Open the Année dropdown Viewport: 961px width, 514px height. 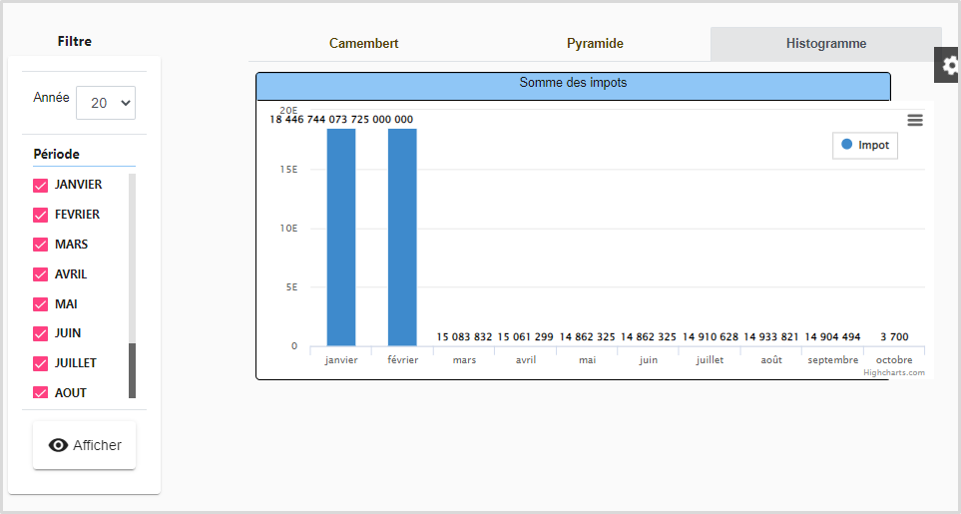(106, 103)
